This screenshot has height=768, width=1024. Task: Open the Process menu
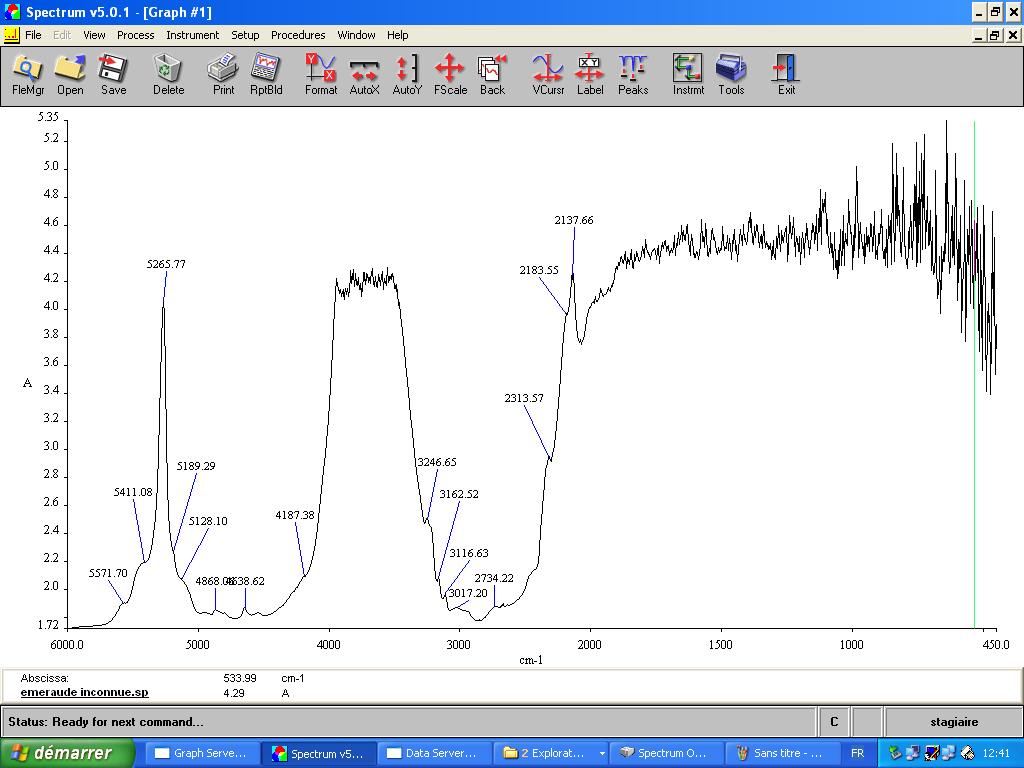(135, 35)
